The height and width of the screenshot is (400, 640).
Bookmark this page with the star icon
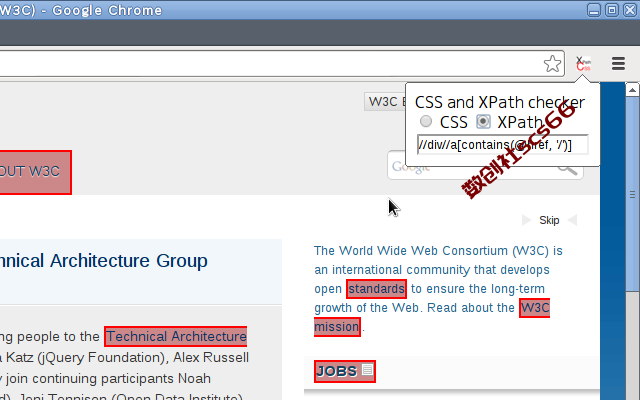pyautogui.click(x=552, y=64)
